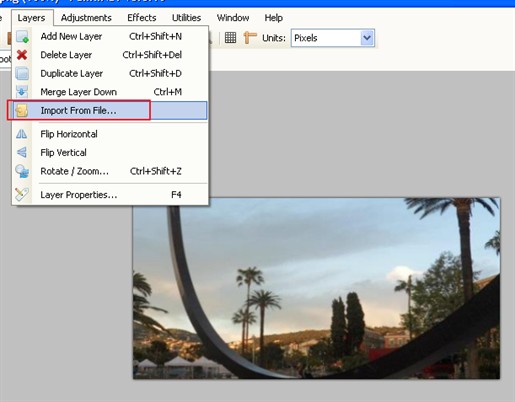Toggle the pixel grid toolbar icon
Screen dimensions: 515x402
point(230,38)
